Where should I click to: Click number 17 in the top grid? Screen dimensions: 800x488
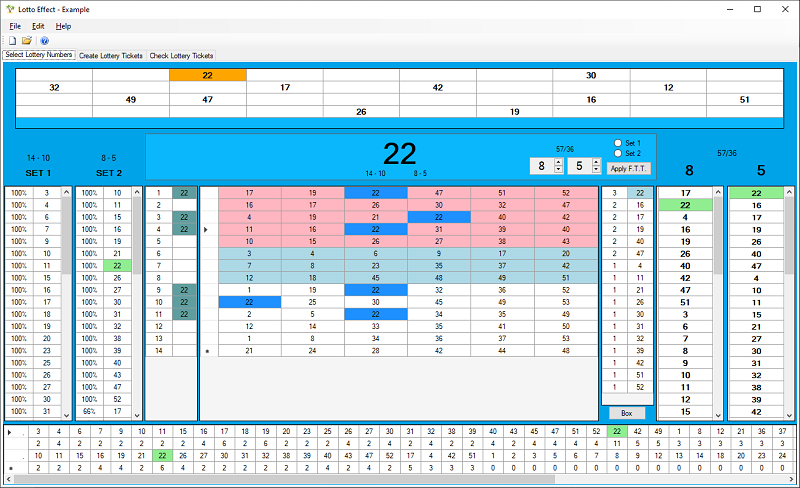[285, 87]
